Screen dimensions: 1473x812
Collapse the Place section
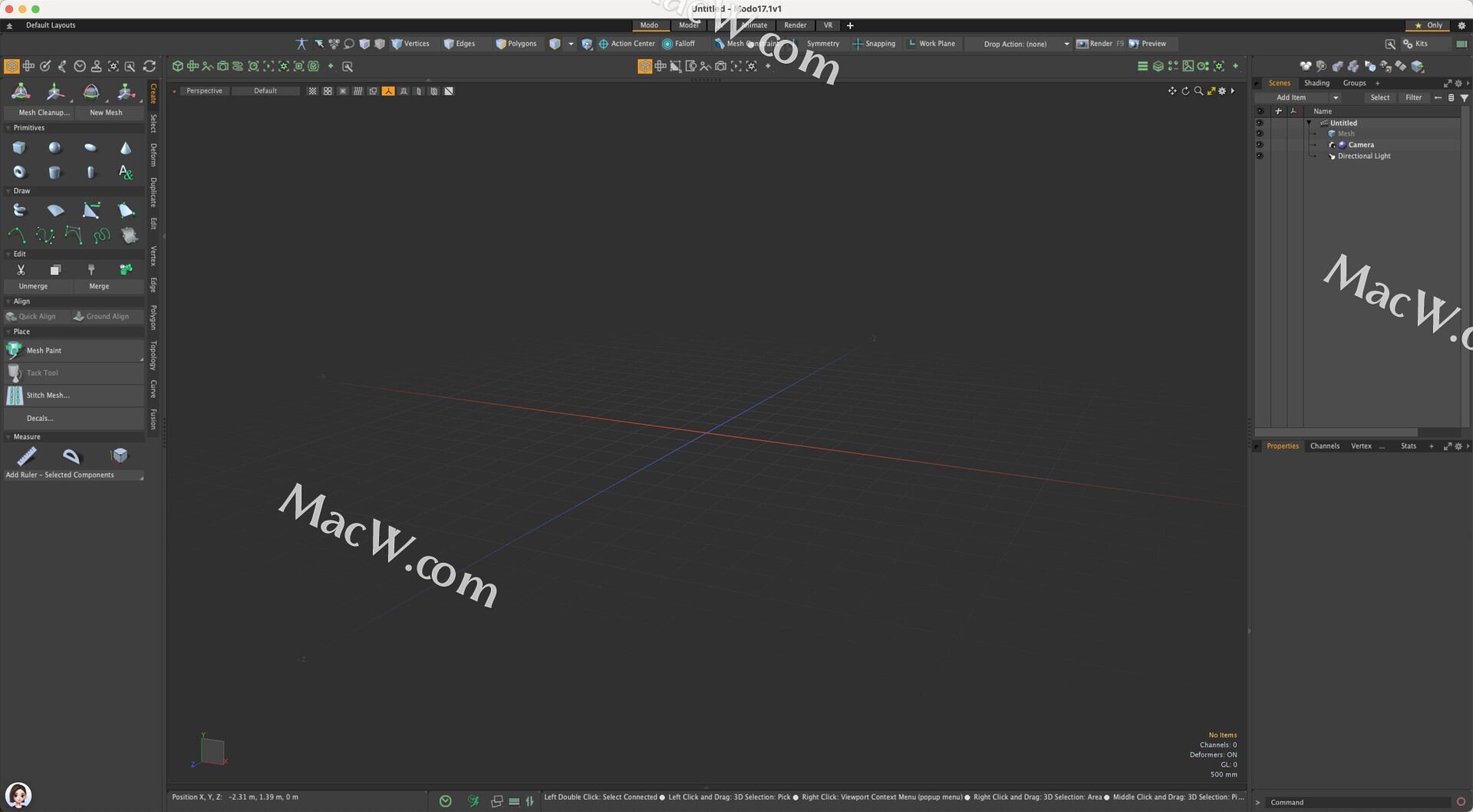pyautogui.click(x=8, y=332)
